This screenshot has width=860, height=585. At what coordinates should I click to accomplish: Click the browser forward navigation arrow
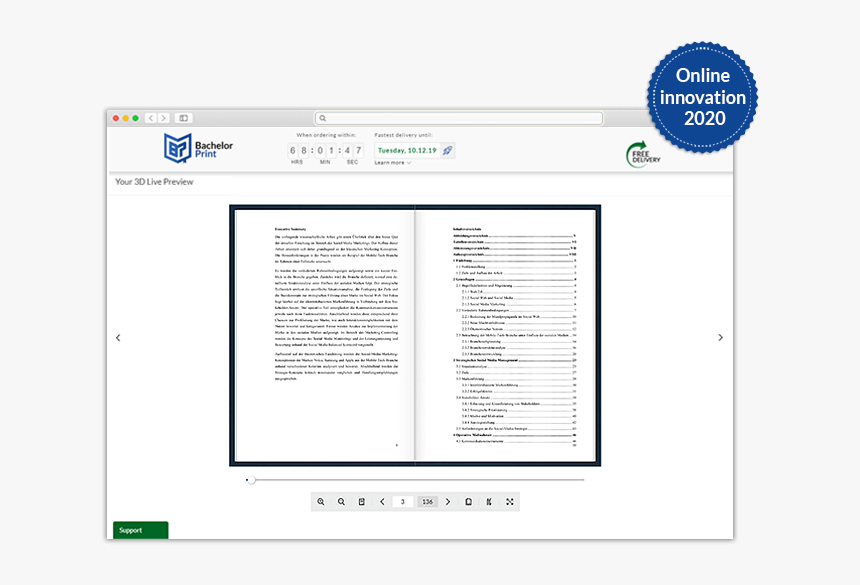pyautogui.click(x=163, y=118)
